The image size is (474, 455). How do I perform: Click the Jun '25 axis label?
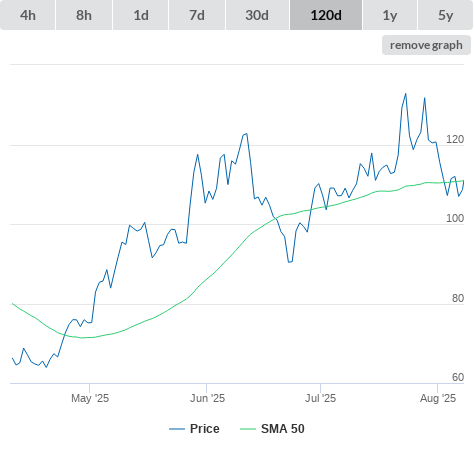(x=207, y=398)
